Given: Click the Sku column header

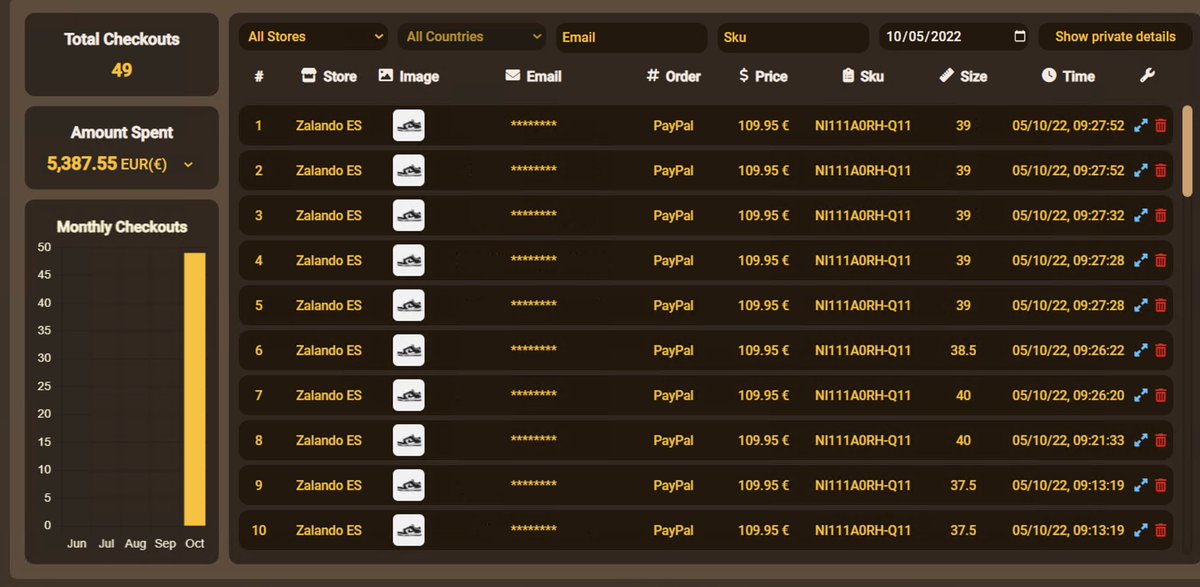Looking at the screenshot, I should click(863, 76).
